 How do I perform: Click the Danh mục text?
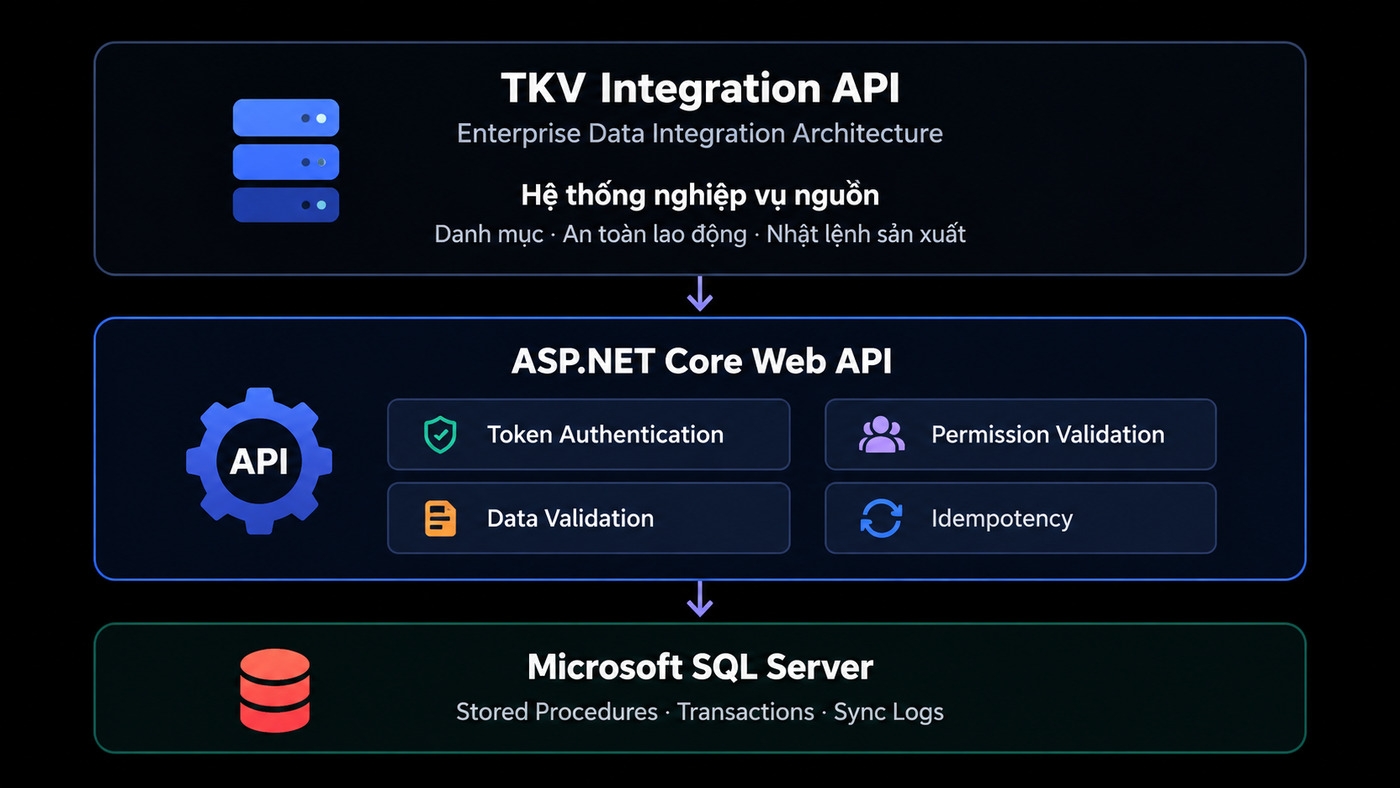coord(489,235)
